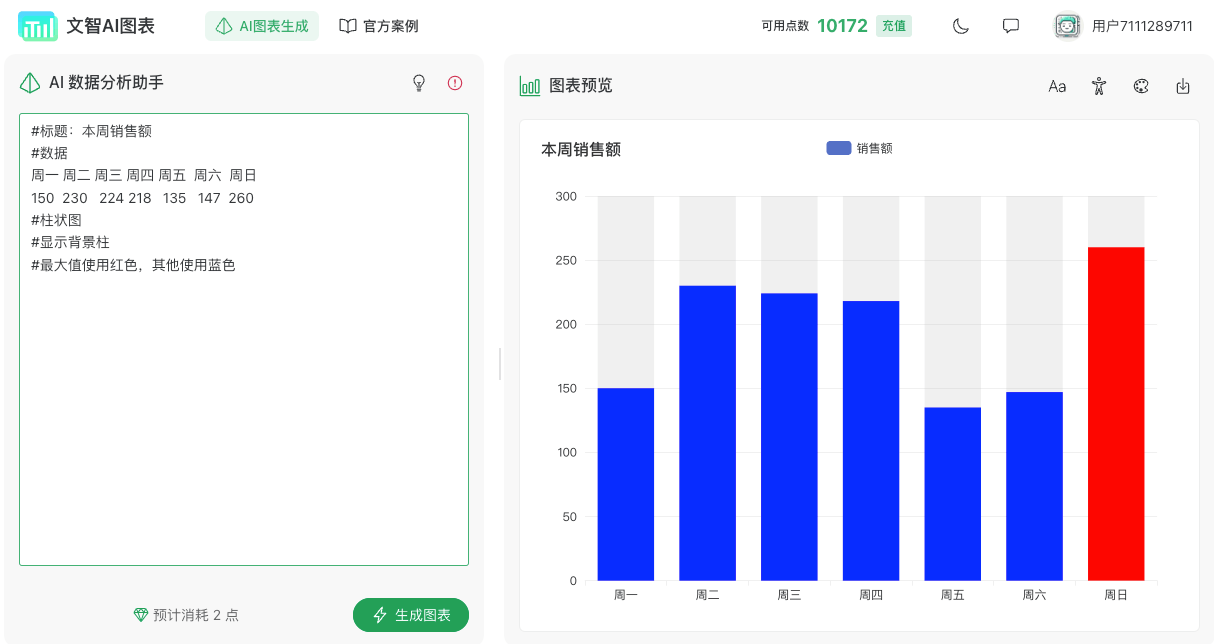
Task: Click the user avatar image
Action: [x=1068, y=26]
